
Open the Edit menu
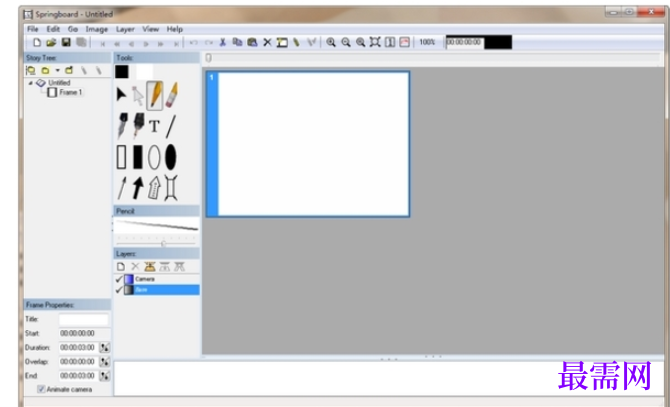[x=53, y=29]
